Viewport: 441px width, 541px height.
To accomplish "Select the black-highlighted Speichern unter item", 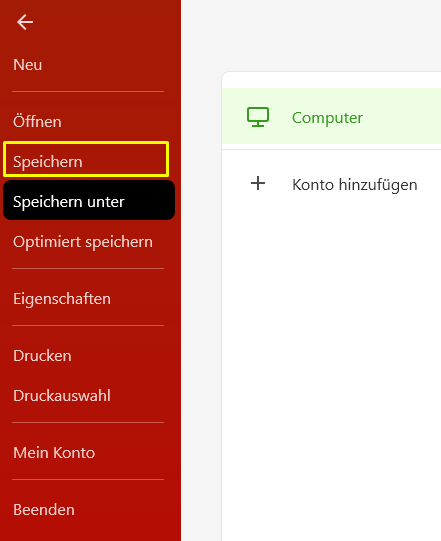I will [x=89, y=200].
